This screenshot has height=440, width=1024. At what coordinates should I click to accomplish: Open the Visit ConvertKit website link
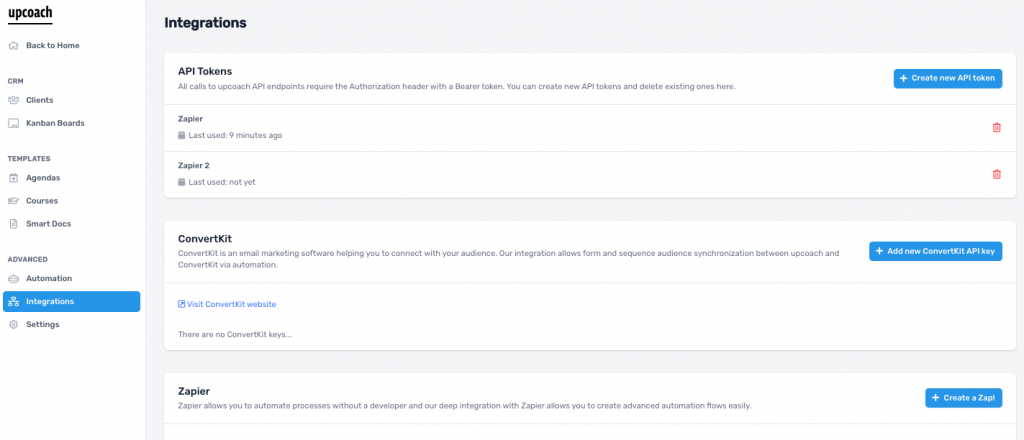pyautogui.click(x=232, y=304)
